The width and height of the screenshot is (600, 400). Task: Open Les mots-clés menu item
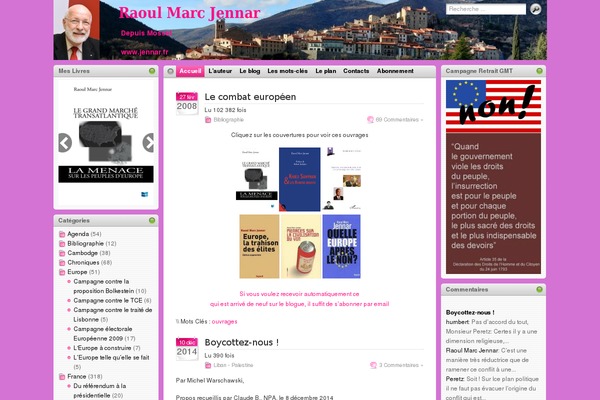[287, 71]
